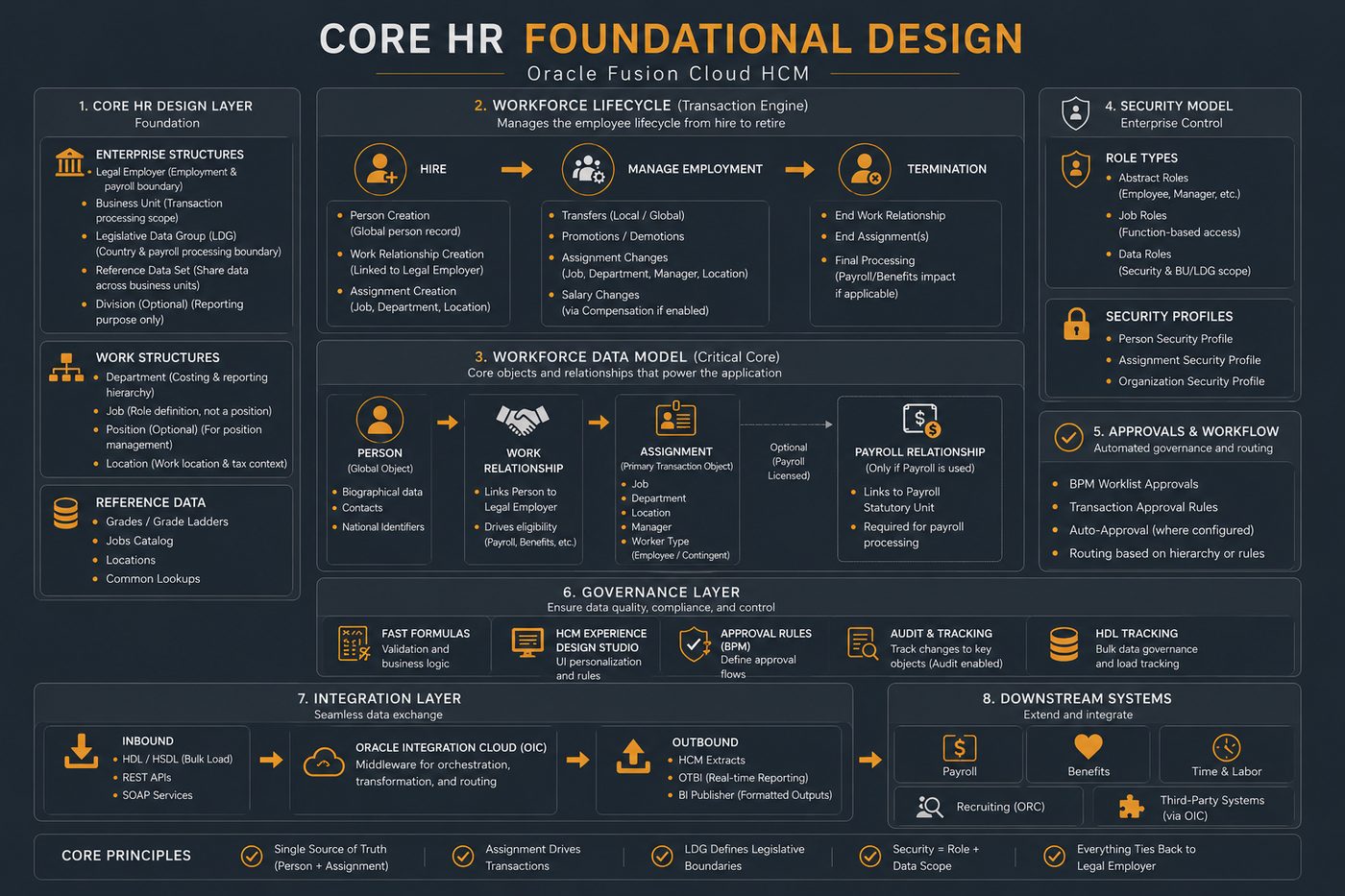Screen dimensions: 1345x896
Task: Click 'REST APIs' text
Action: coord(147,778)
